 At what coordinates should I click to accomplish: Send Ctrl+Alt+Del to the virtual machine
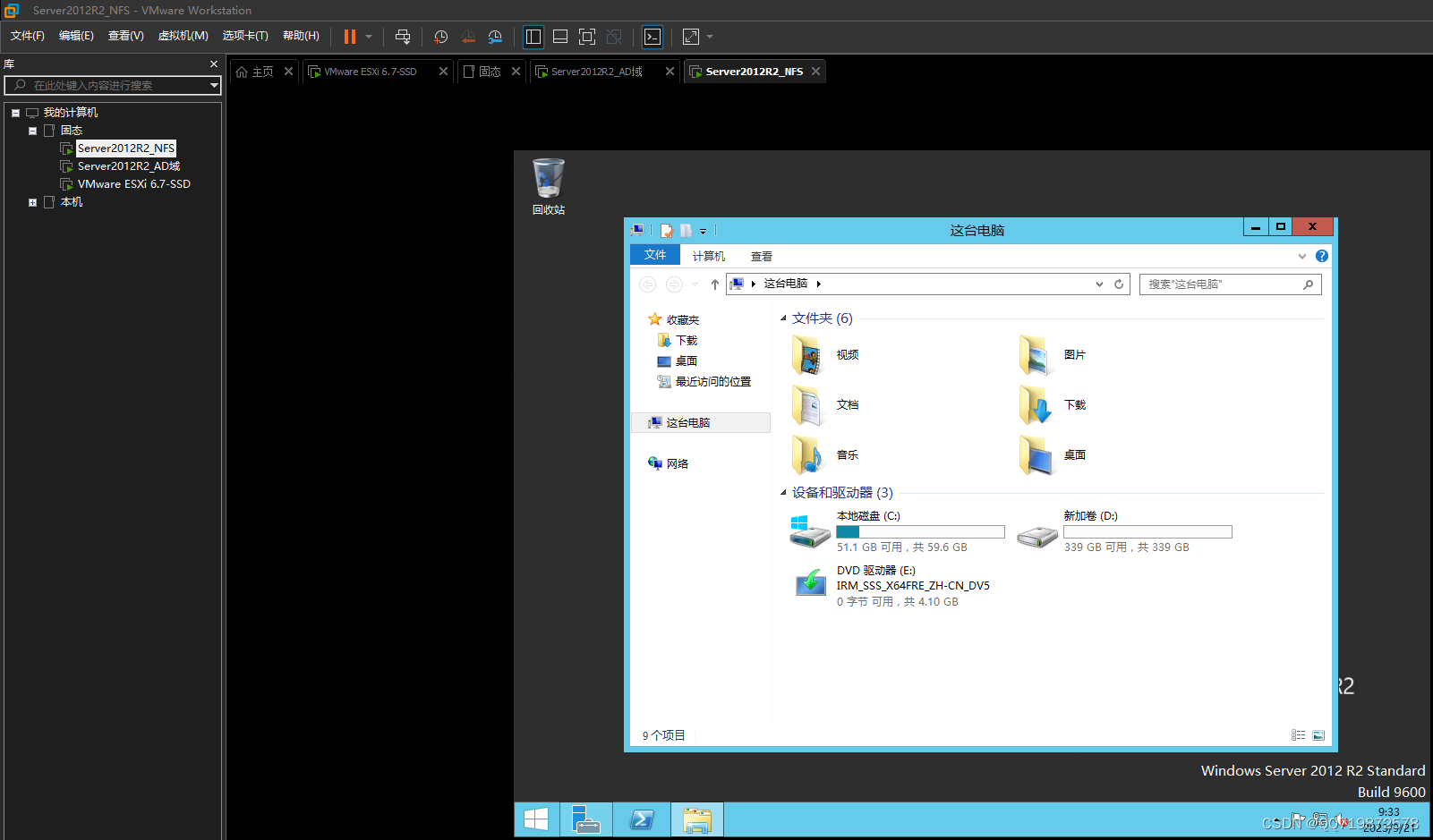[403, 37]
